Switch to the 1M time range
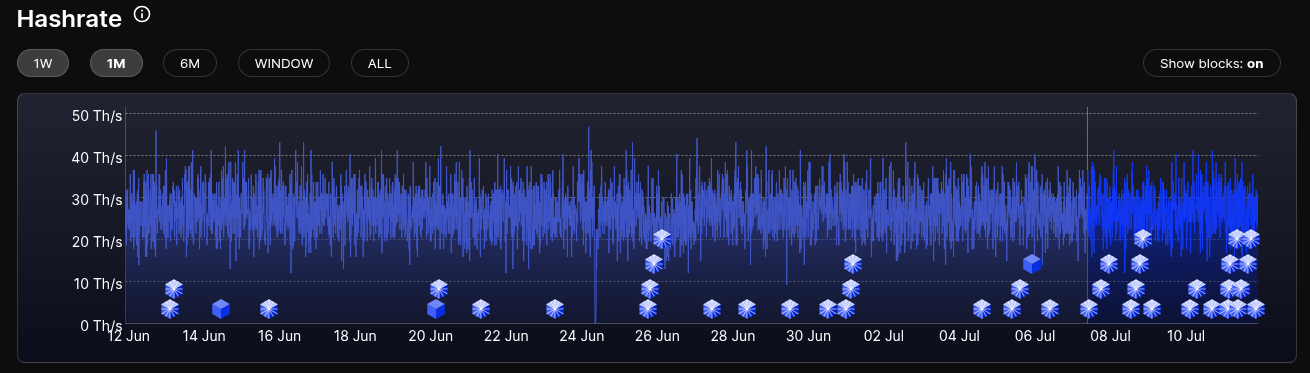 point(116,63)
